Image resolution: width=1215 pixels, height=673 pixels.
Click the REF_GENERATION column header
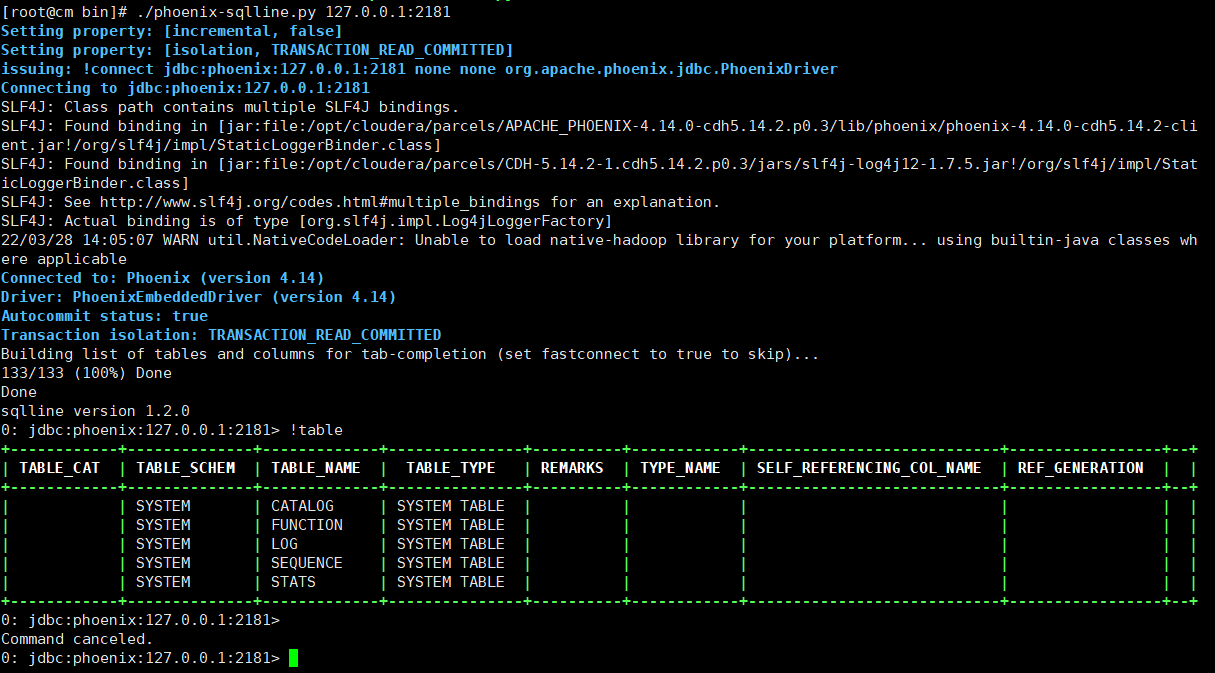[x=1080, y=468]
